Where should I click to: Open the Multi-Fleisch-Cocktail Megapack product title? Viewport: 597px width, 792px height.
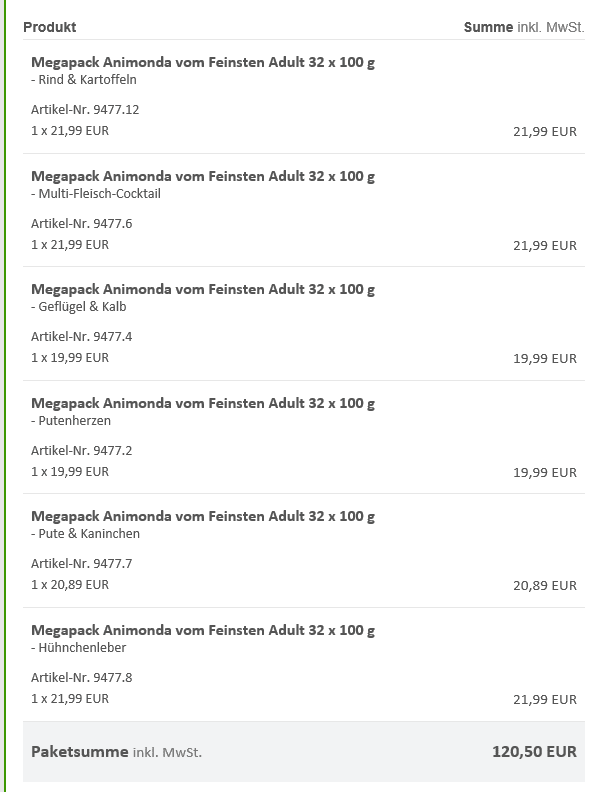tap(203, 176)
